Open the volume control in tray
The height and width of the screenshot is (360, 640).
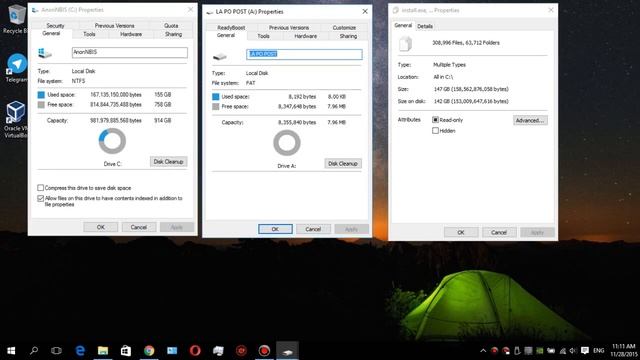[x=573, y=351]
